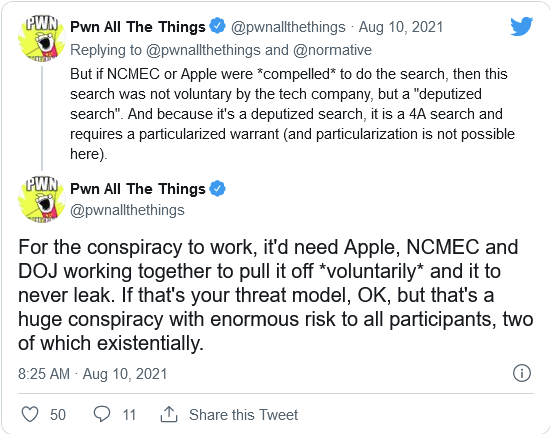Open Pwn All The Things name in main tweet
Screen dimensions: 550x434
point(138,189)
